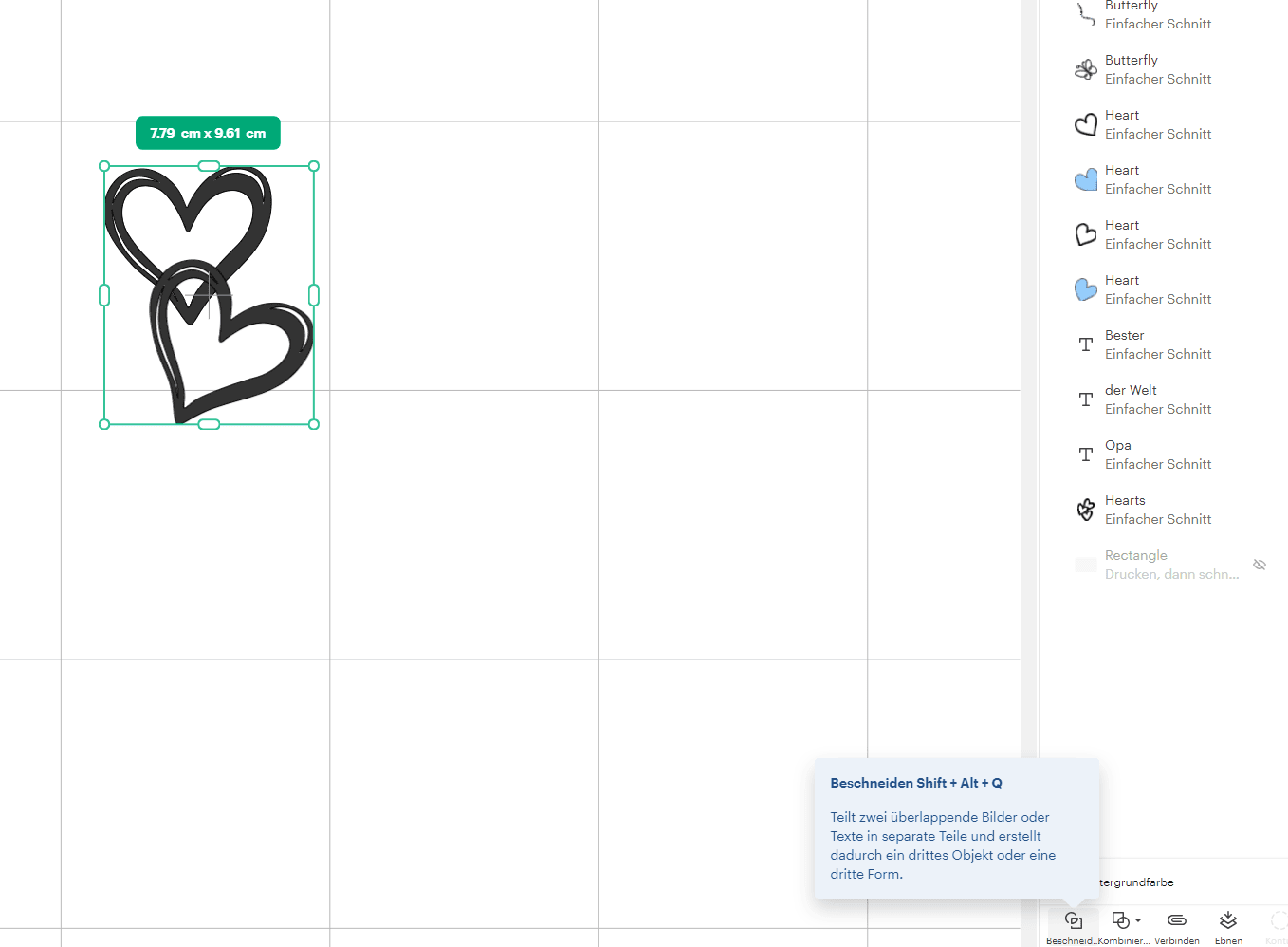Click the Verbinden paperclip icon
The image size is (1288, 947).
click(1176, 920)
